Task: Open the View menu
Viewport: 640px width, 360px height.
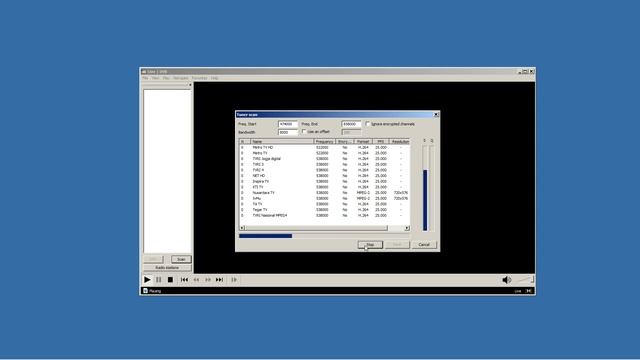Action: click(x=156, y=78)
